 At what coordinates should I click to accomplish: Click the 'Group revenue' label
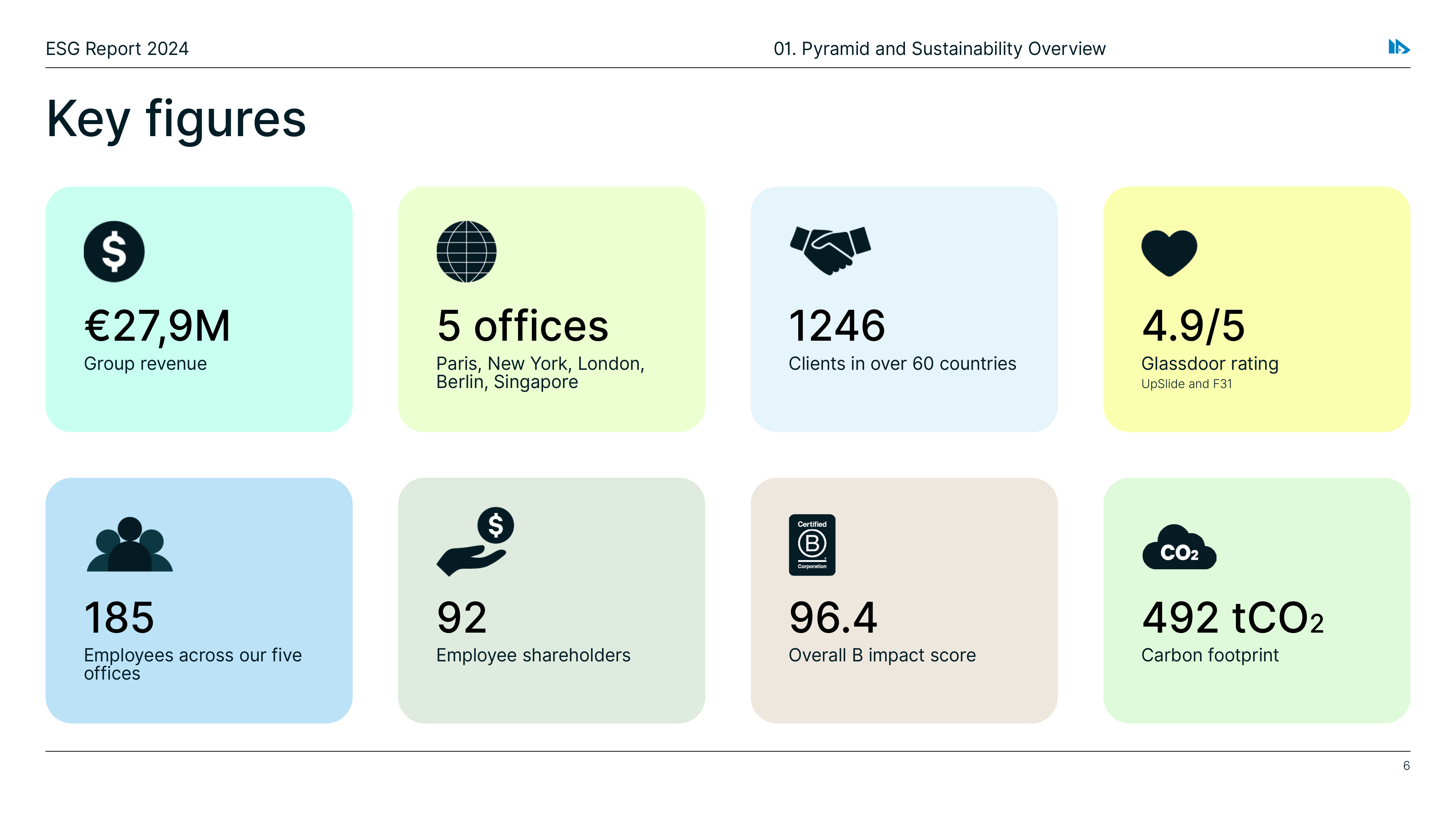point(145,363)
